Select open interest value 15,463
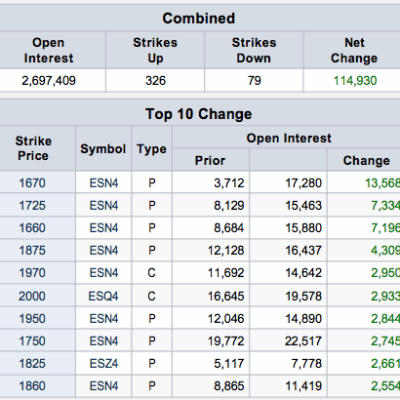 tap(304, 205)
